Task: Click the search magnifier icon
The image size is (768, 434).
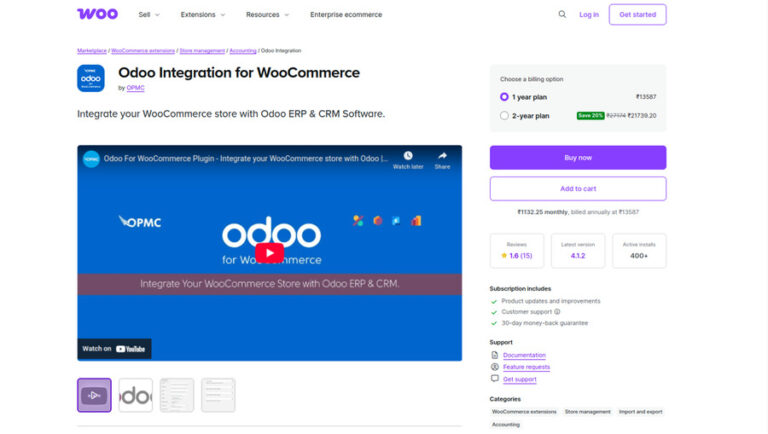Action: [x=562, y=14]
